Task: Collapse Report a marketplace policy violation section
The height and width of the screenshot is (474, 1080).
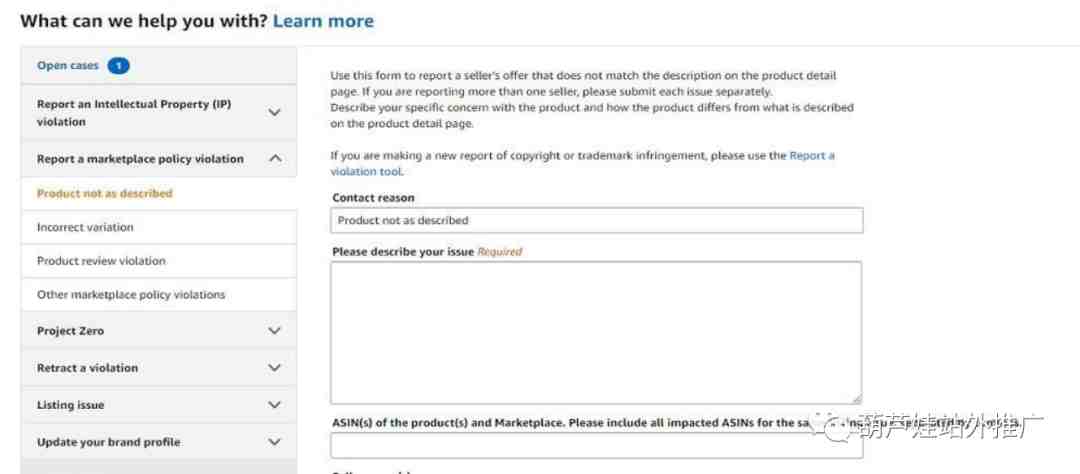Action: [x=274, y=158]
